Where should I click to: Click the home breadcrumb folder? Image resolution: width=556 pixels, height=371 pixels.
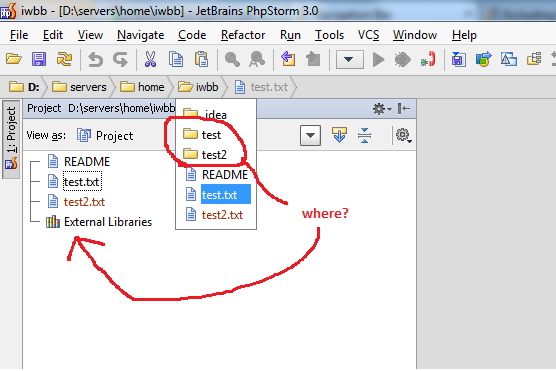click(x=142, y=87)
